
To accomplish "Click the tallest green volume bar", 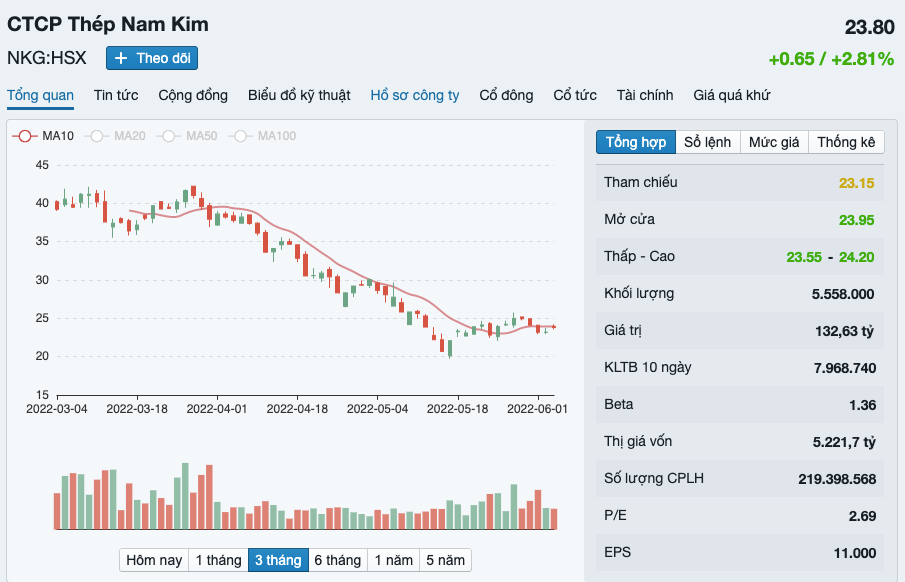I will [x=185, y=496].
